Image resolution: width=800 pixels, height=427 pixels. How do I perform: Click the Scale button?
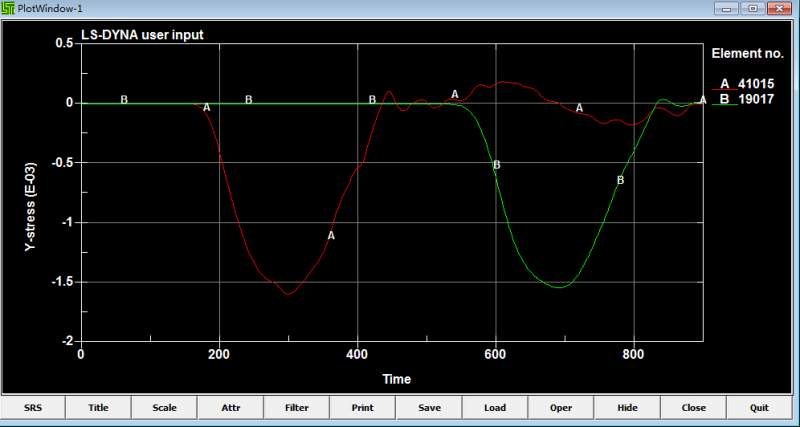164,408
